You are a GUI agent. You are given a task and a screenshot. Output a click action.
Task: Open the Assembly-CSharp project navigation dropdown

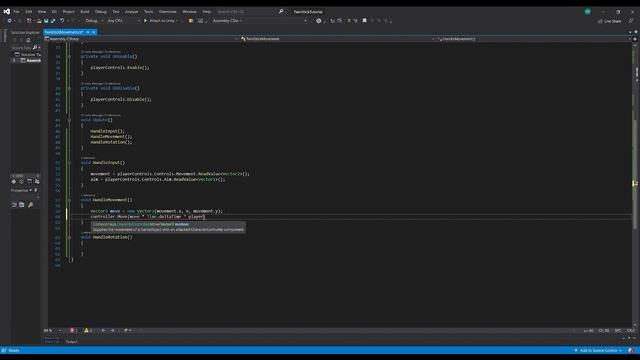(x=141, y=39)
